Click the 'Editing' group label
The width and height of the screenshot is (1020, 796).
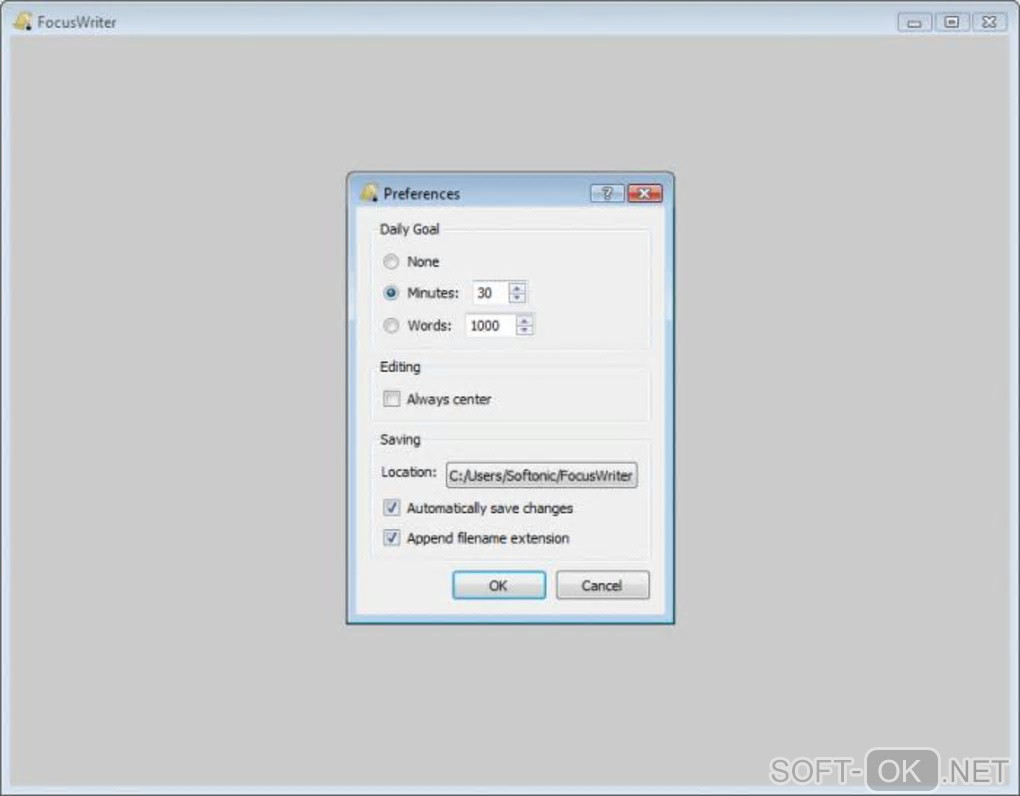pos(400,367)
